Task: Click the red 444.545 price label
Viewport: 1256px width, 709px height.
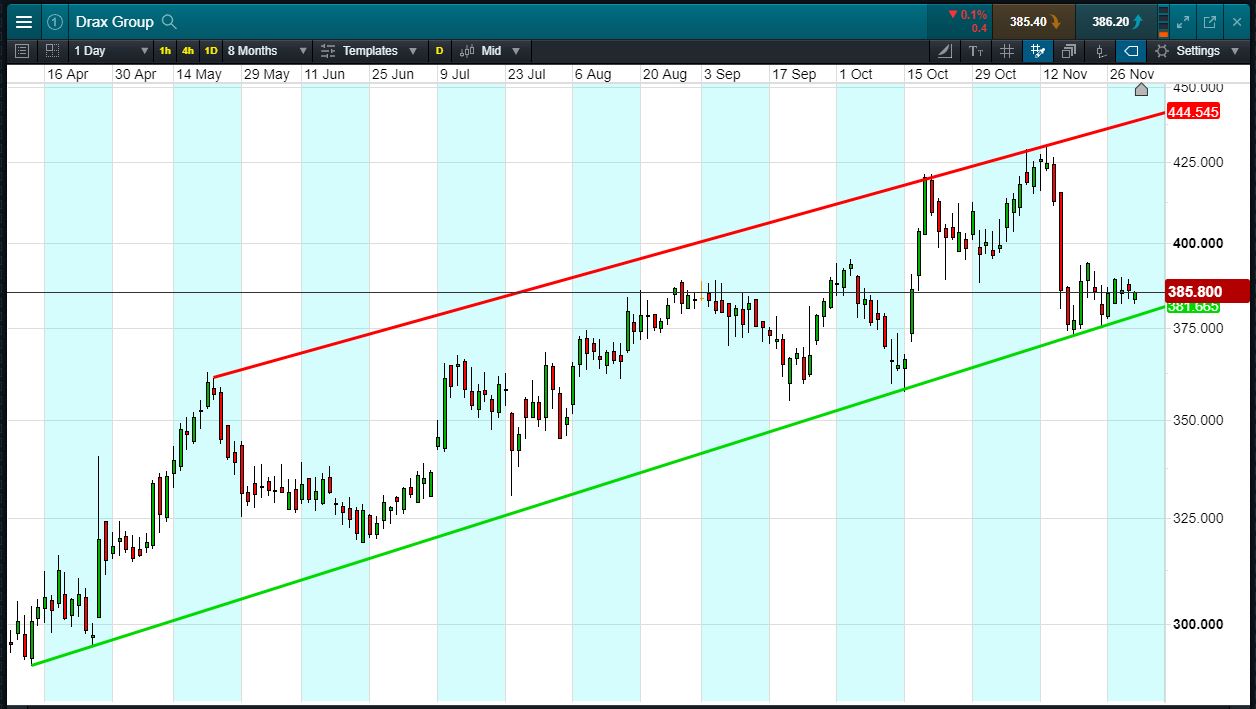Action: (x=1193, y=112)
